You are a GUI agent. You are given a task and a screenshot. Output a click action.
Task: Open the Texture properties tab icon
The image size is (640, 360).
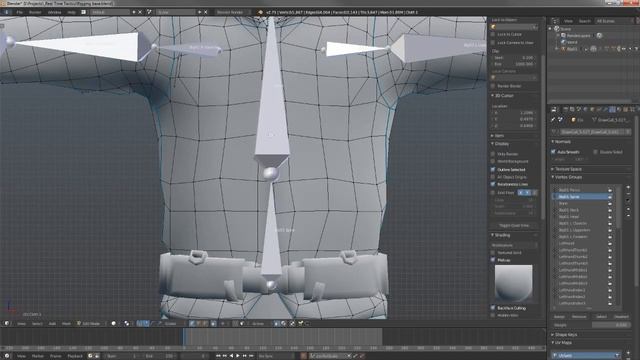pos(626,109)
